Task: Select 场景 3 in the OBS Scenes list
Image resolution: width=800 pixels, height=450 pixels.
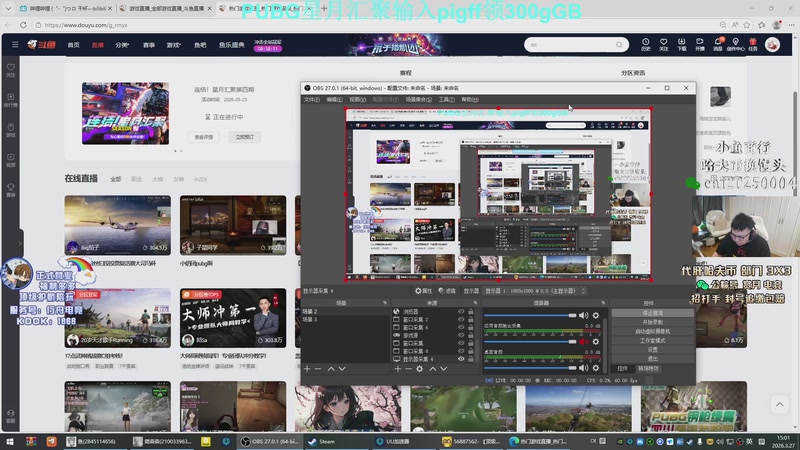Action: coord(345,319)
